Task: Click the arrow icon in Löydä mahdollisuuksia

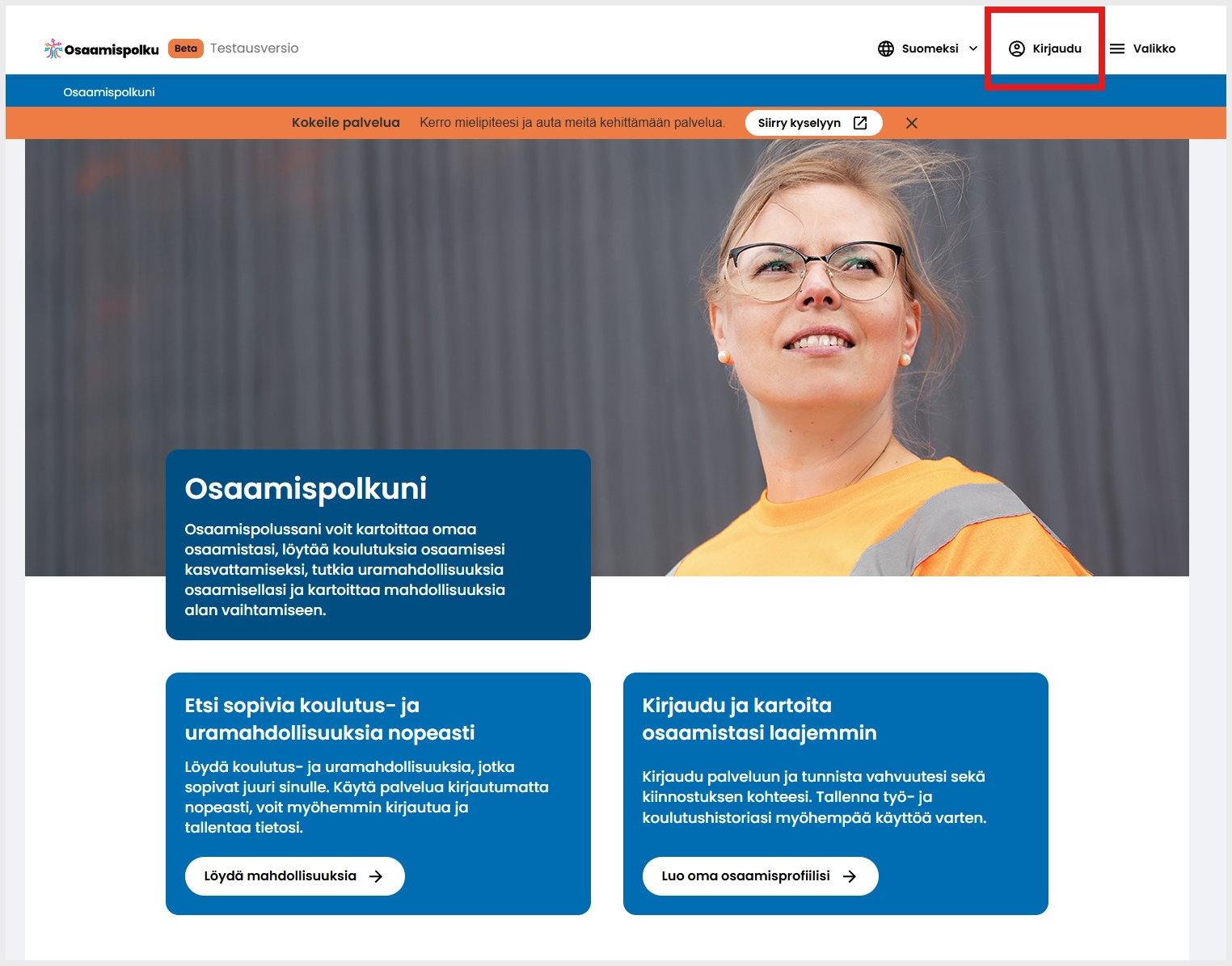Action: pos(376,876)
